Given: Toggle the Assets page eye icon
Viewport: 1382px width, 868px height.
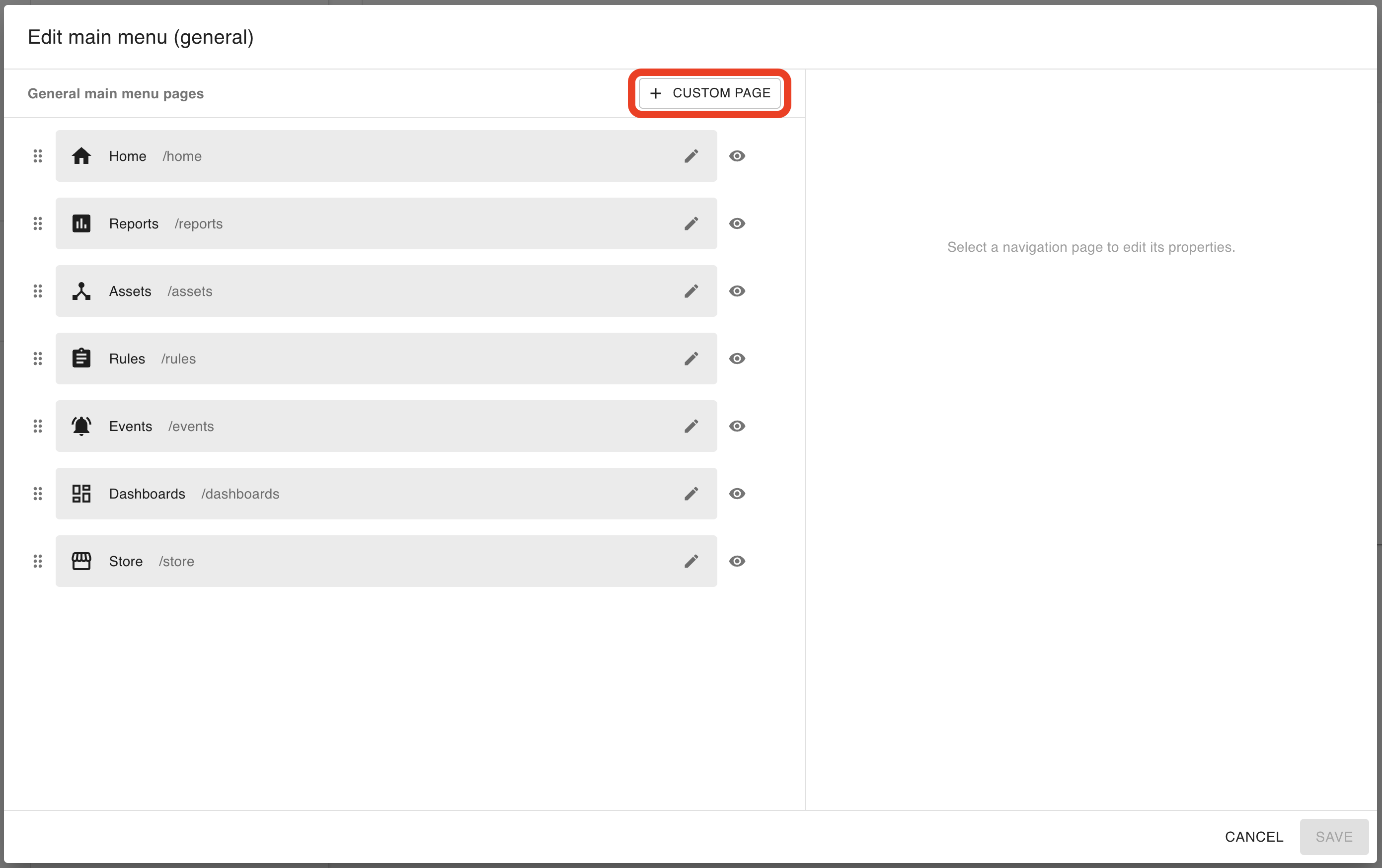Looking at the screenshot, I should pyautogui.click(x=737, y=291).
